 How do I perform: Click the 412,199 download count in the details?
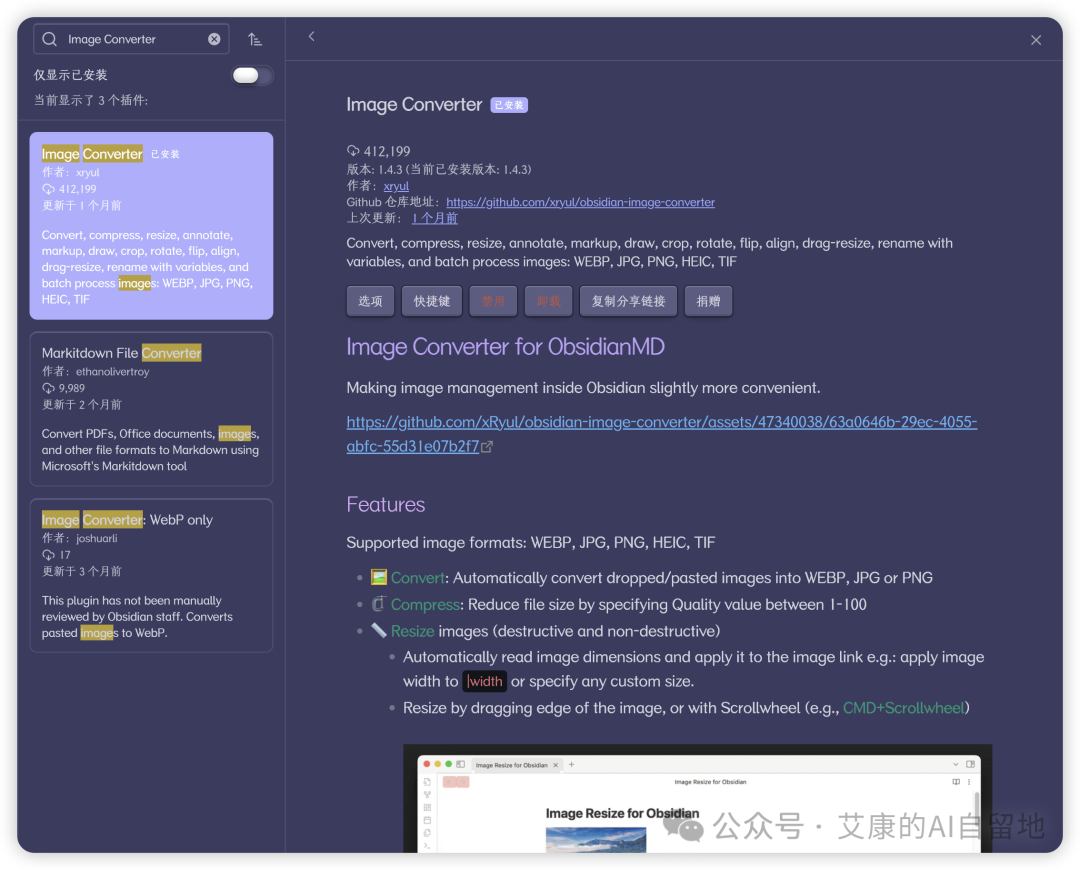click(x=387, y=151)
